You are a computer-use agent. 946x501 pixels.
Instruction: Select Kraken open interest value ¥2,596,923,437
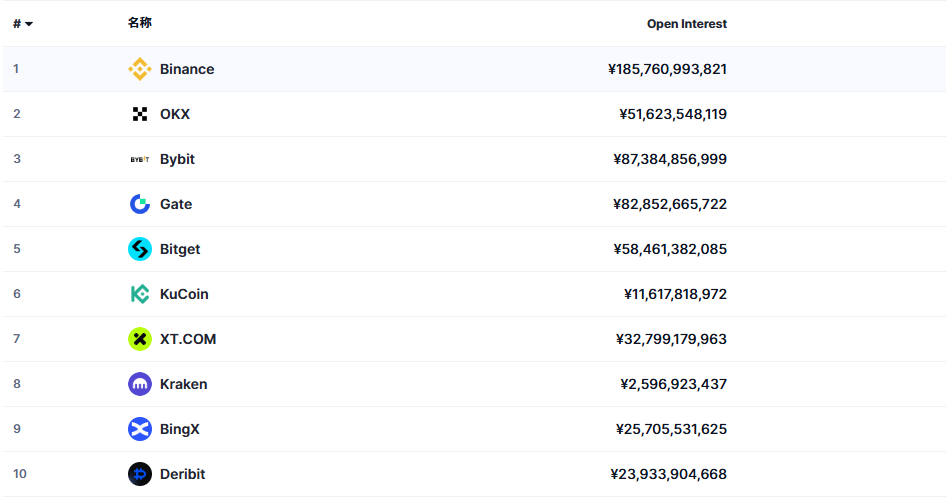click(673, 384)
